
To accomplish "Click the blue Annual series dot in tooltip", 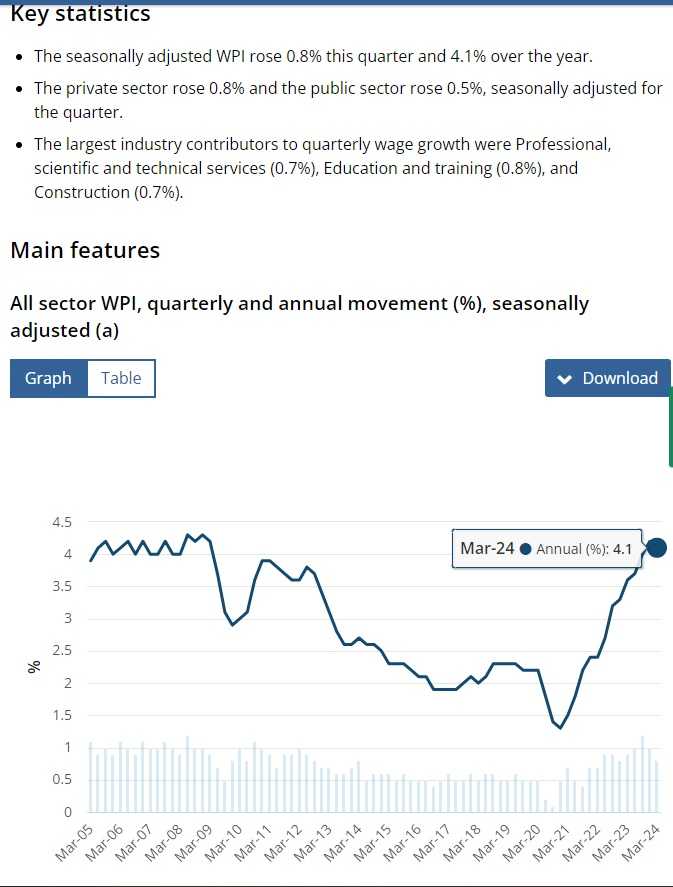I will click(x=525, y=549).
